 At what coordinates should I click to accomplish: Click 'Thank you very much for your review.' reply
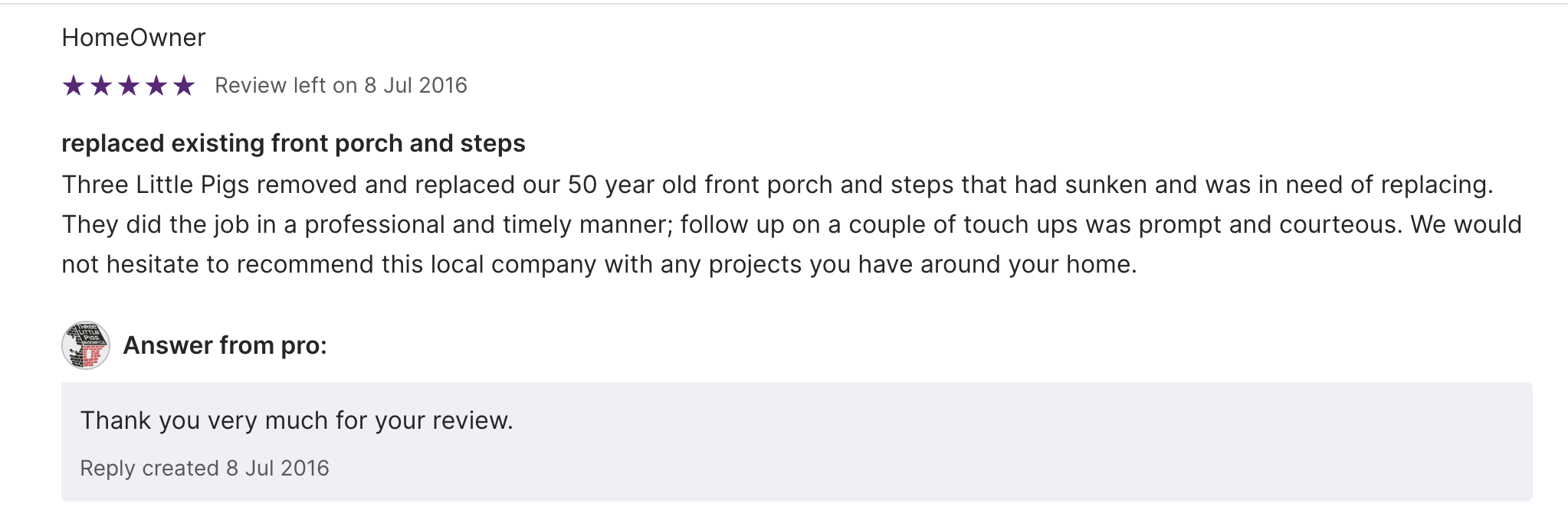click(x=297, y=420)
